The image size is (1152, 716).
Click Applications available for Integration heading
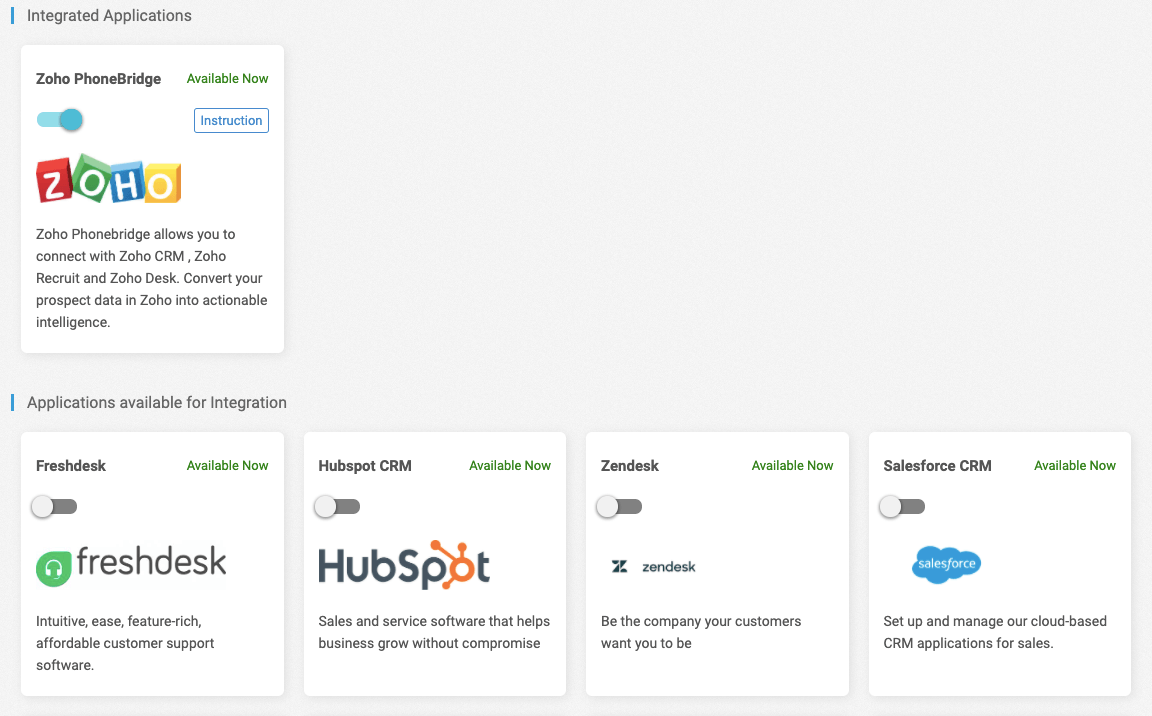156,402
